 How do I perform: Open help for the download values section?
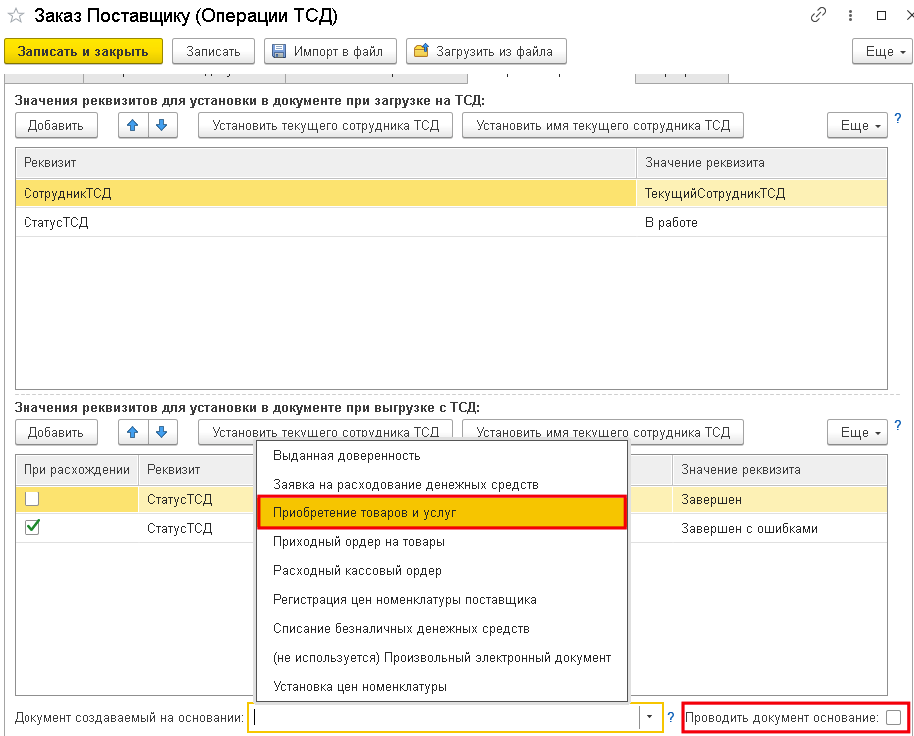click(x=898, y=425)
